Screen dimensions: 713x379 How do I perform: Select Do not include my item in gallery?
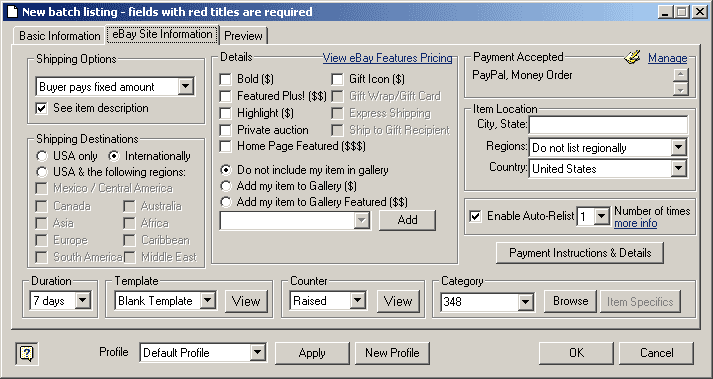(x=226, y=170)
